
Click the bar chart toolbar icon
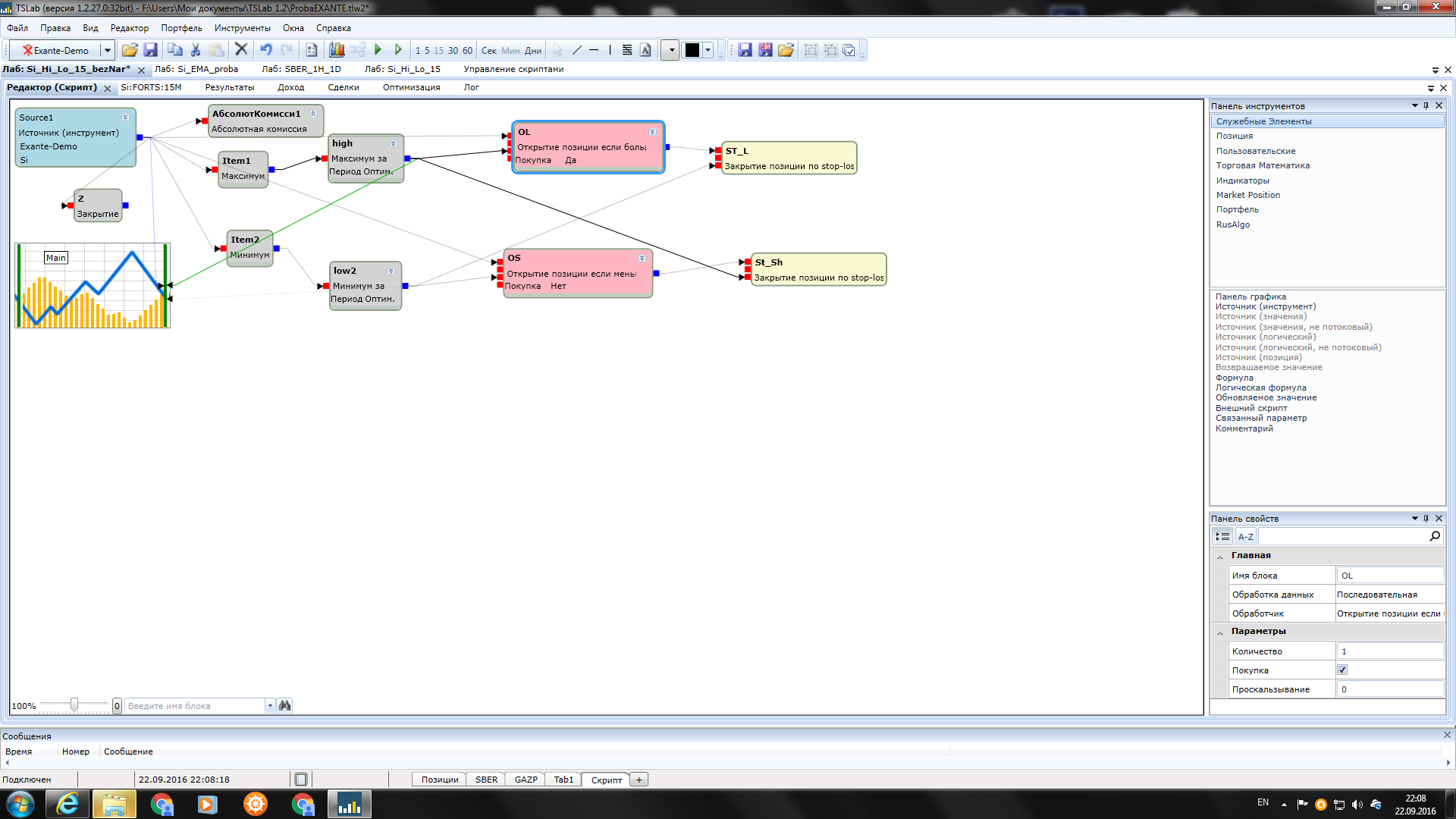click(337, 50)
